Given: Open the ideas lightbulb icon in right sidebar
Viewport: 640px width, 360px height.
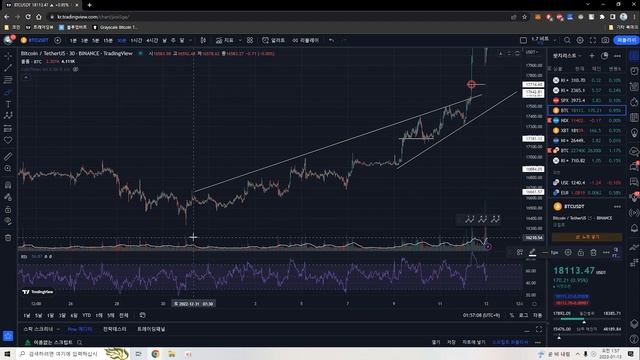Looking at the screenshot, I should tap(634, 133).
